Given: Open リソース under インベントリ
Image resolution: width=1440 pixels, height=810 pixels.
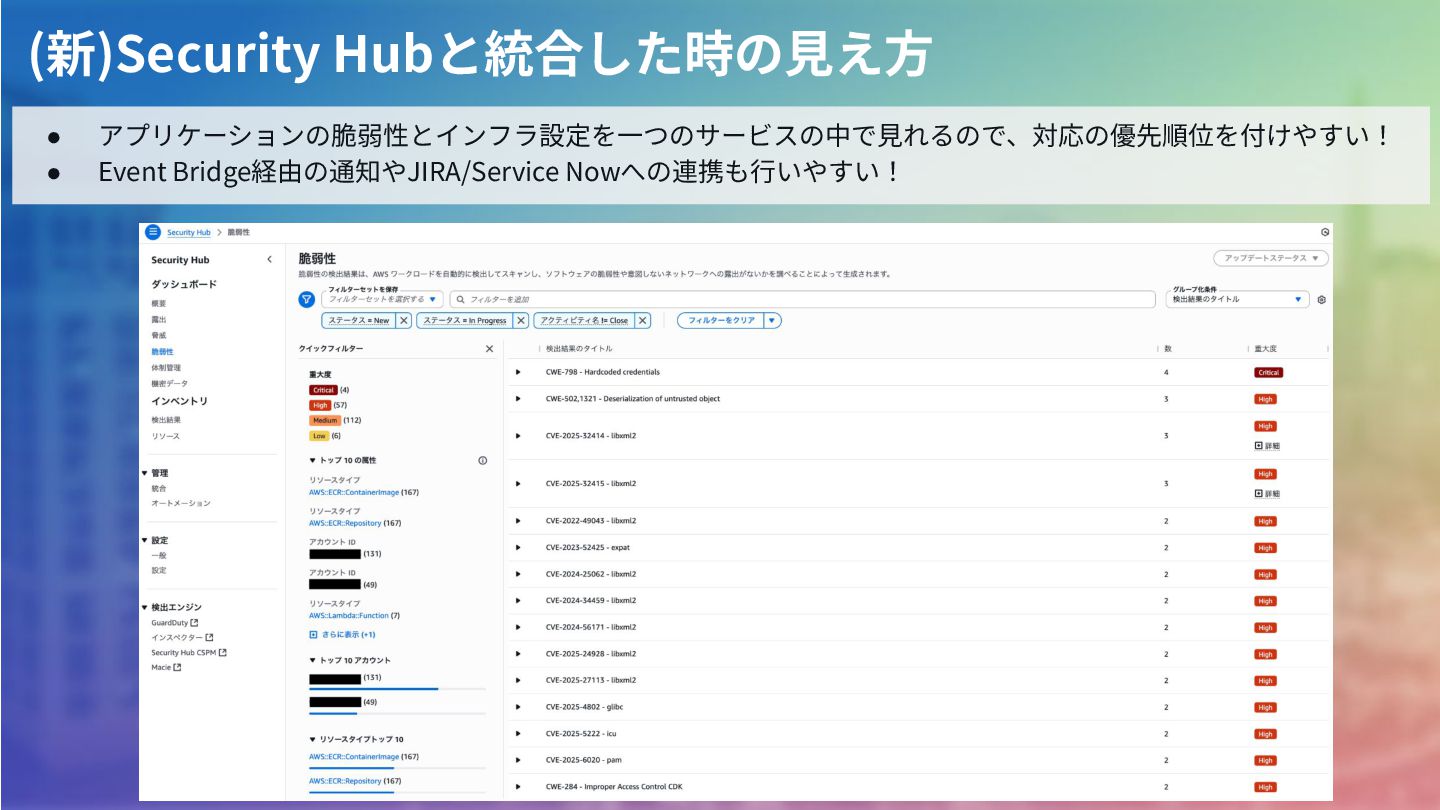Looking at the screenshot, I should 166,436.
